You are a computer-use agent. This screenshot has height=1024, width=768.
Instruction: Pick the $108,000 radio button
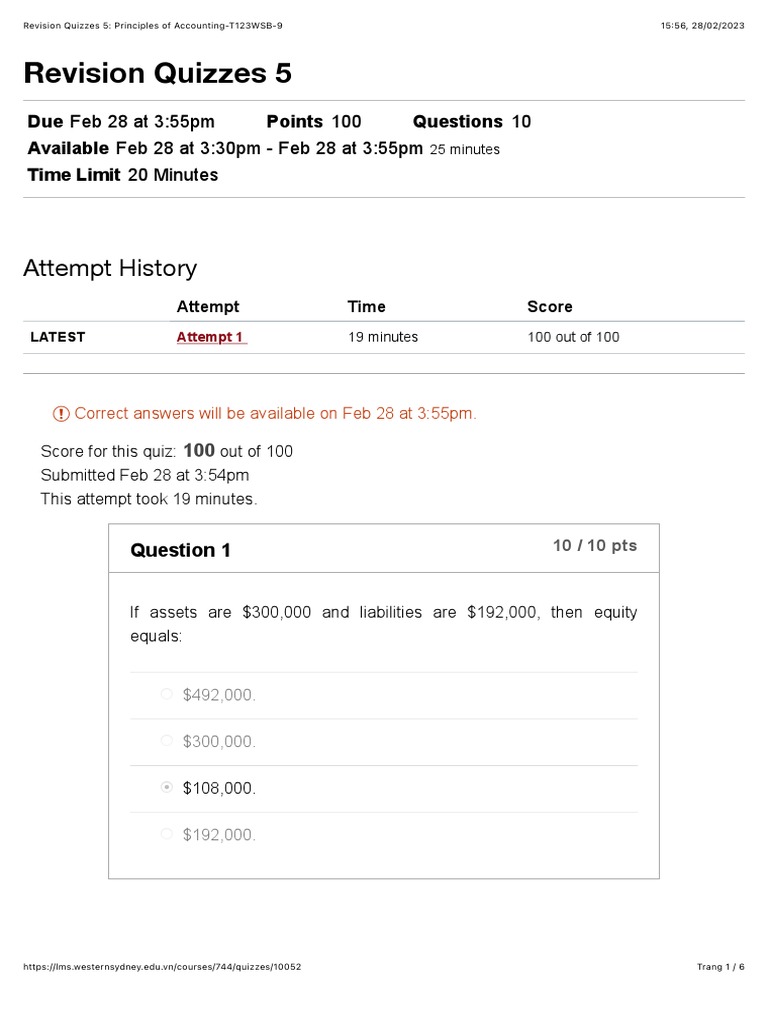[x=167, y=788]
